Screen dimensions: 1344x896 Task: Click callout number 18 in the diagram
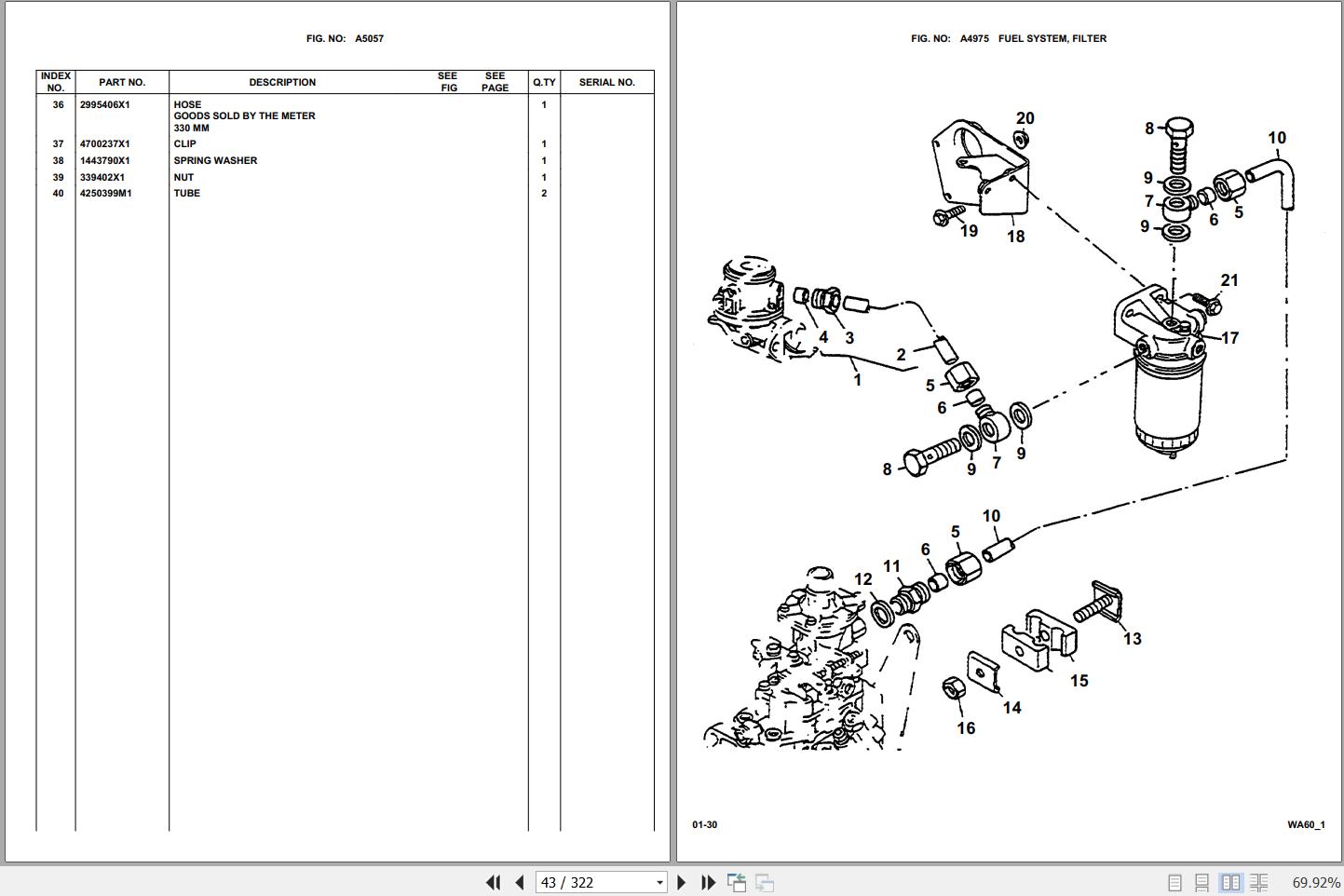click(1015, 237)
